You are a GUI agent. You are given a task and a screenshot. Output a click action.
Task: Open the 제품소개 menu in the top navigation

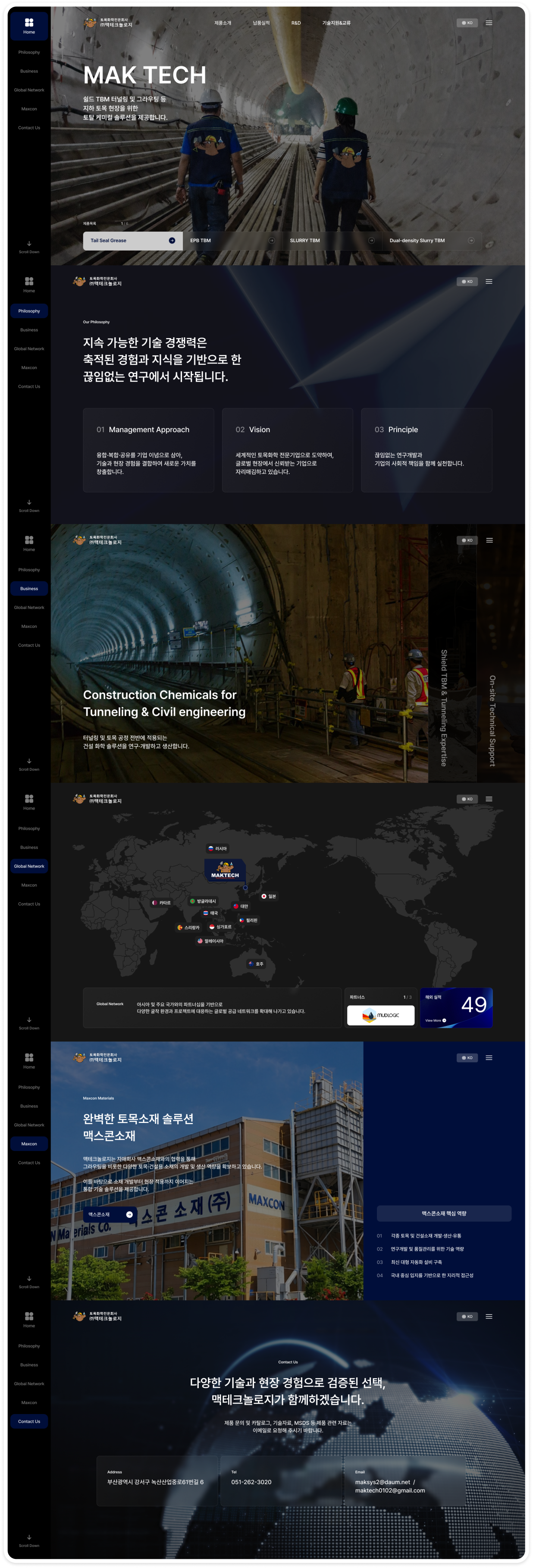pos(223,23)
